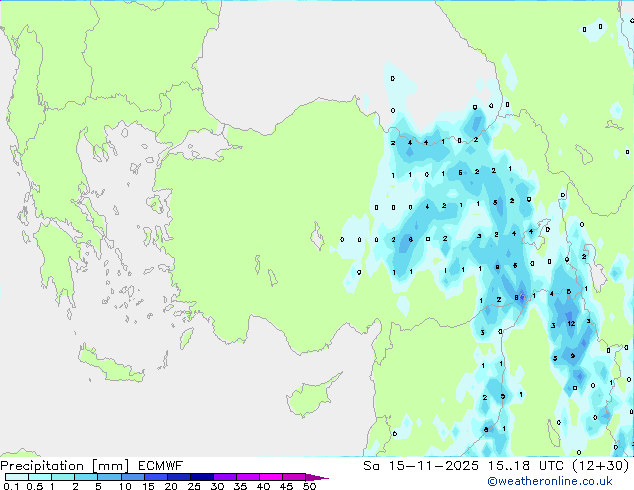Open the weatheronline.co.uk copyright link
Screen dimensions: 634x490
pos(550,481)
